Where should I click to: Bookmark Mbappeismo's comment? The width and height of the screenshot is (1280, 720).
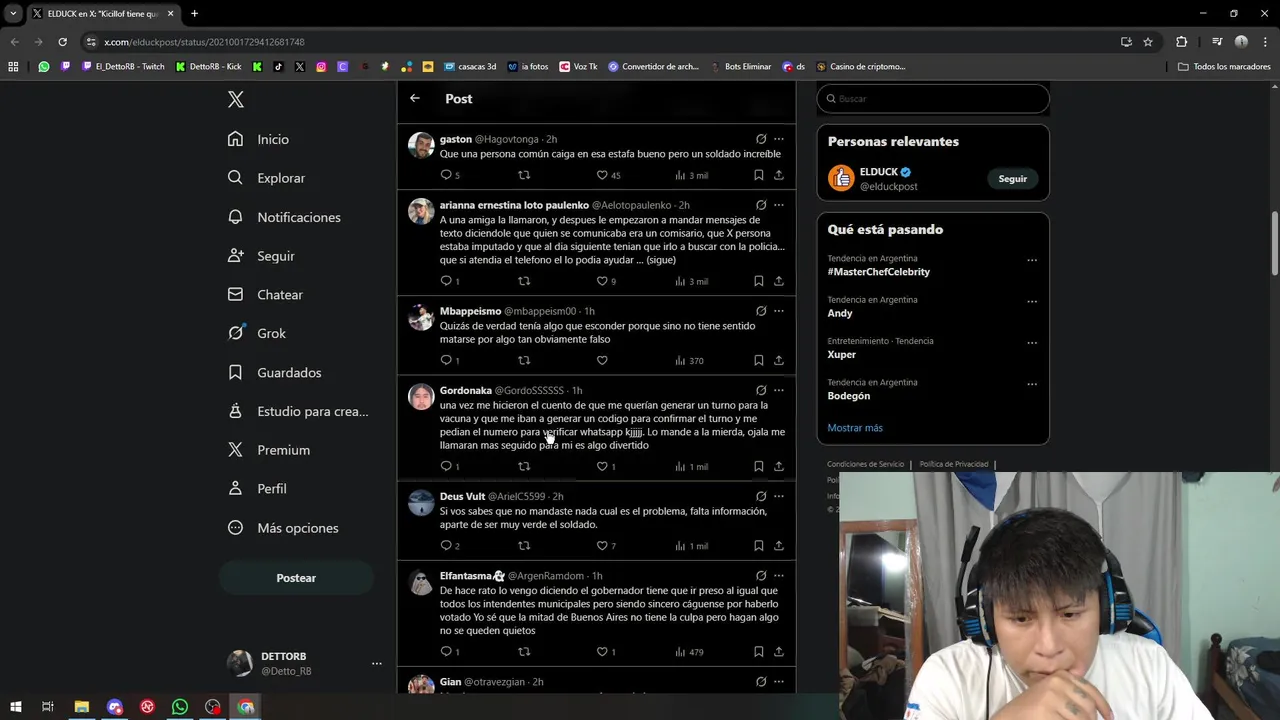759,360
